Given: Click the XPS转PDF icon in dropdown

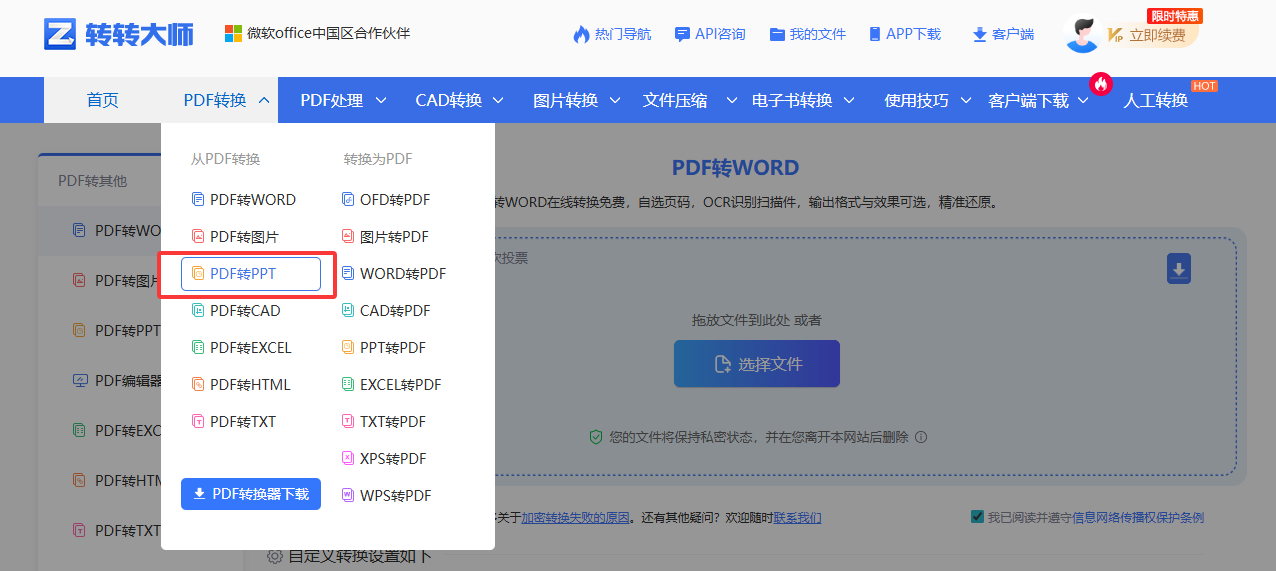Looking at the screenshot, I should (x=348, y=459).
